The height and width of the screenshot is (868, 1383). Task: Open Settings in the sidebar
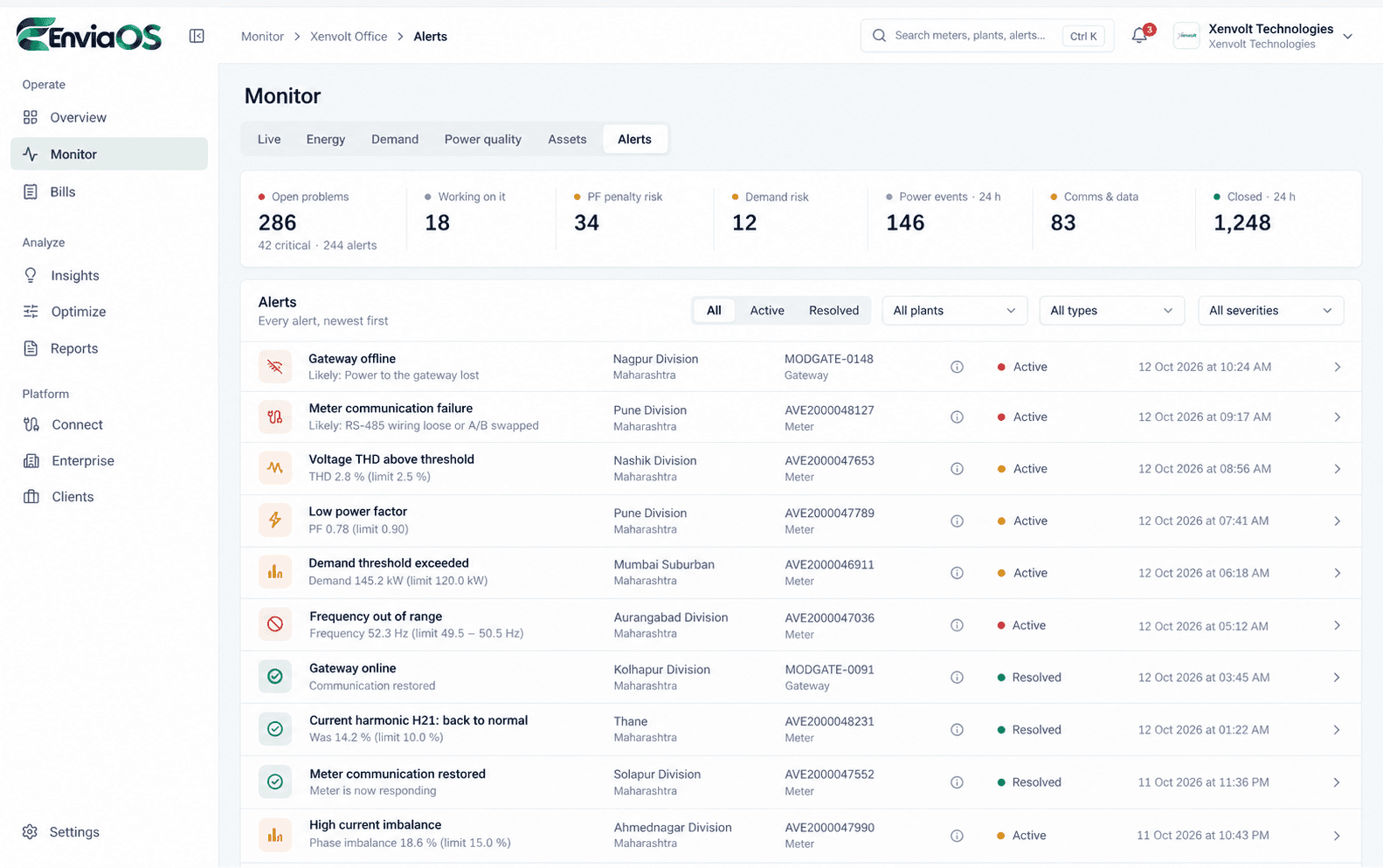[x=109, y=832]
